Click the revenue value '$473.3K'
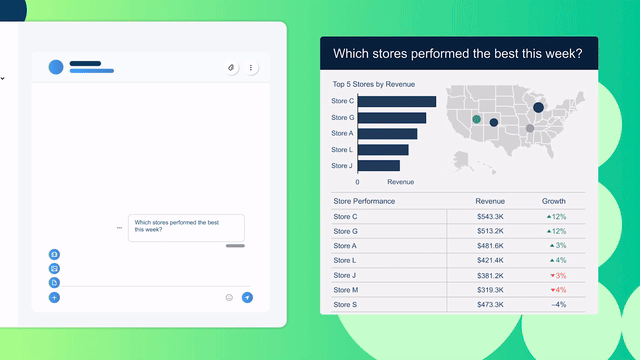The height and width of the screenshot is (360, 640). pyautogui.click(x=490, y=305)
